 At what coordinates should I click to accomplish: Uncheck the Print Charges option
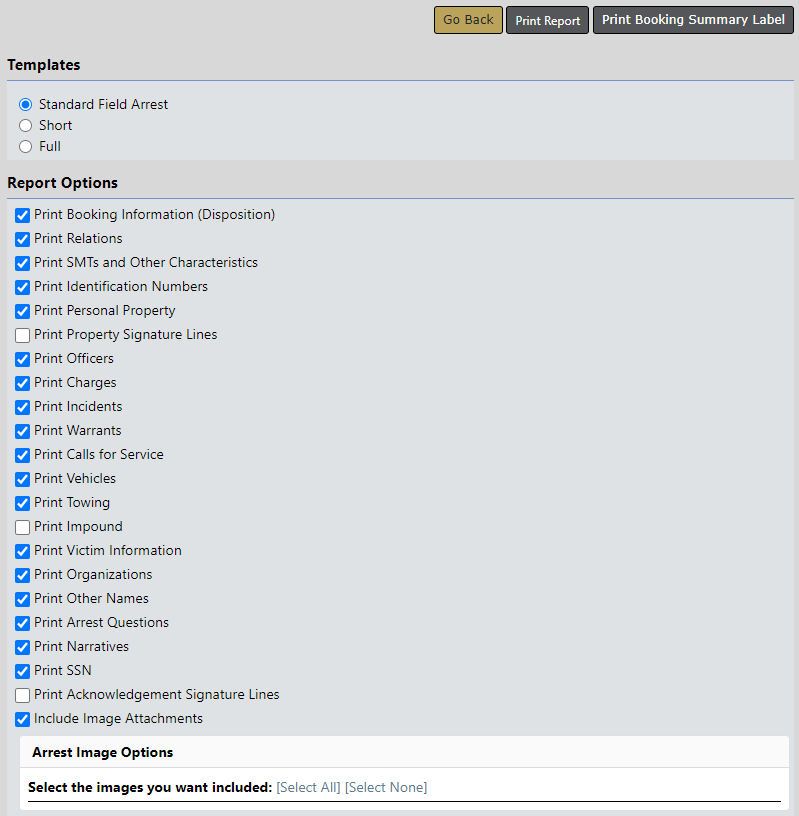pos(23,383)
